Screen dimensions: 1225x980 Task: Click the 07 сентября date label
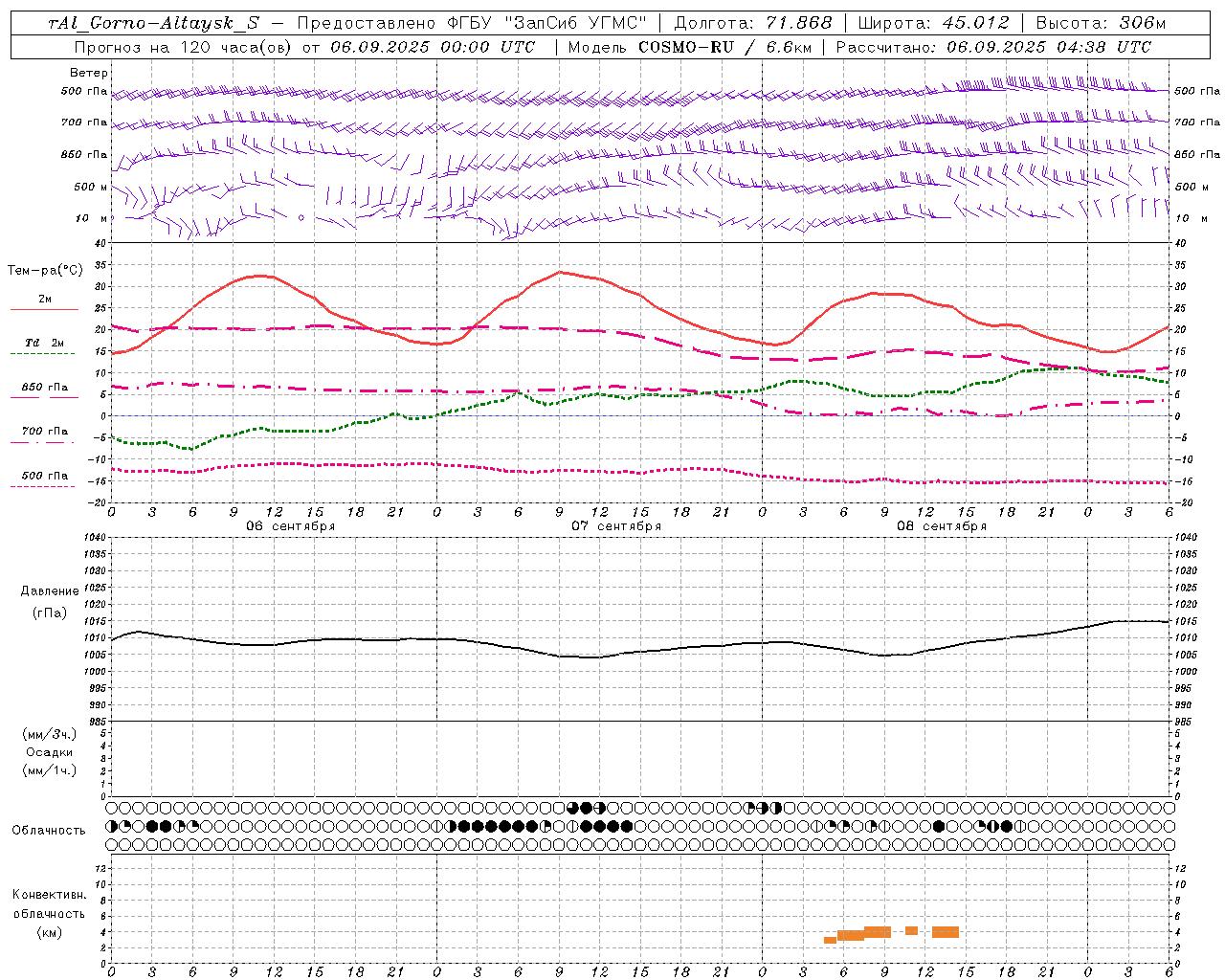click(616, 526)
